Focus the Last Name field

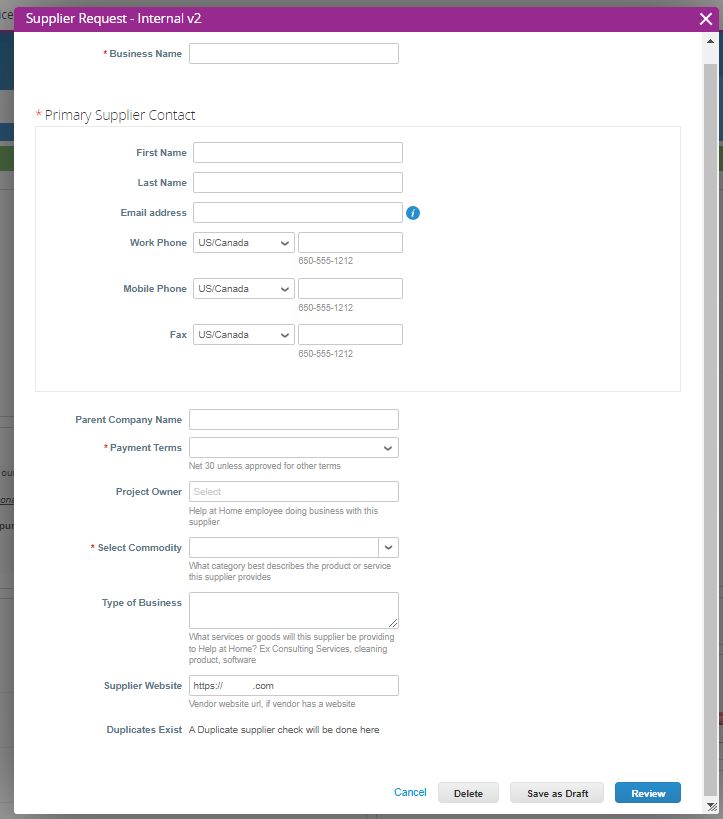(x=298, y=182)
